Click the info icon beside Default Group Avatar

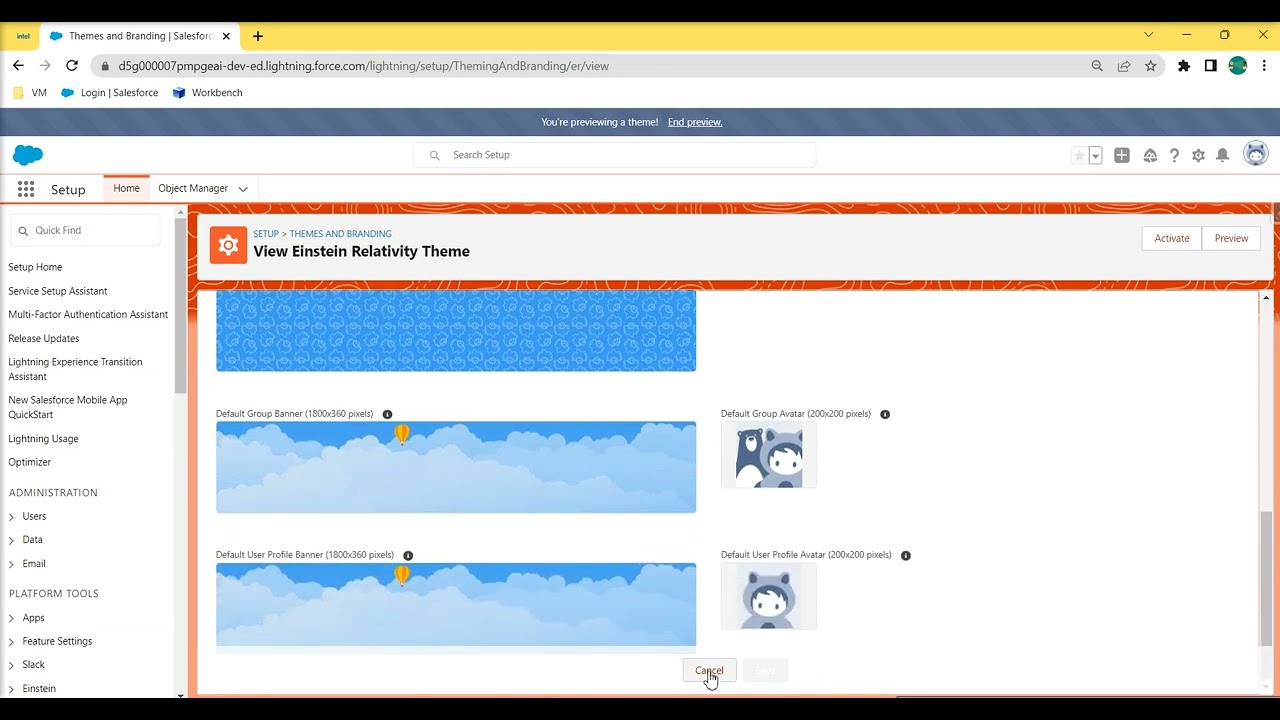point(885,414)
